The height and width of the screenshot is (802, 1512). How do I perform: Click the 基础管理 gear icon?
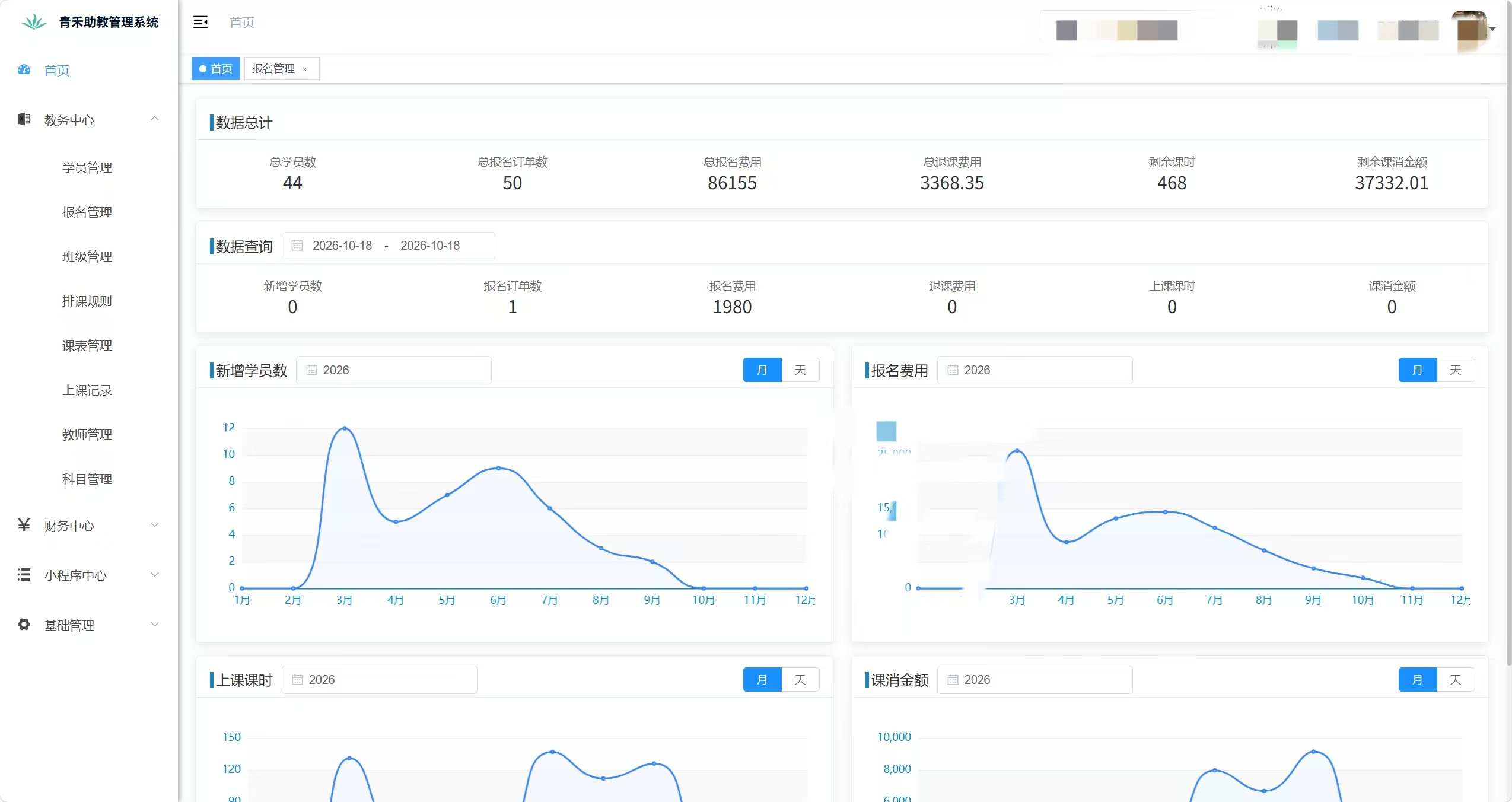24,625
